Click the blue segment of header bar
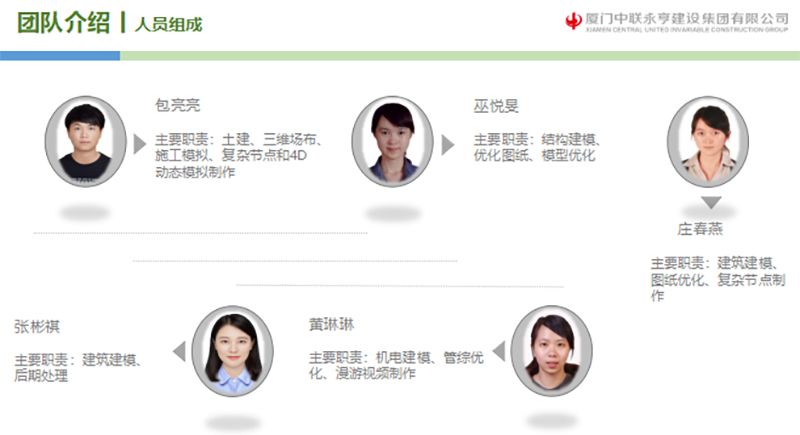Viewport: 800px width, 435px height. (x=60, y=56)
